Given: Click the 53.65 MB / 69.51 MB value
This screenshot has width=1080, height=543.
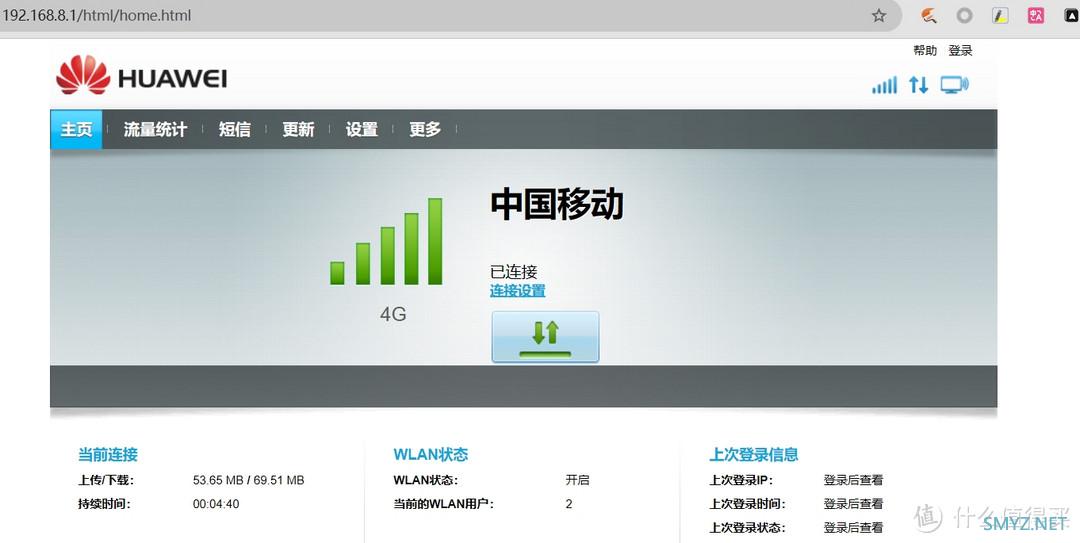Looking at the screenshot, I should pyautogui.click(x=248, y=480).
